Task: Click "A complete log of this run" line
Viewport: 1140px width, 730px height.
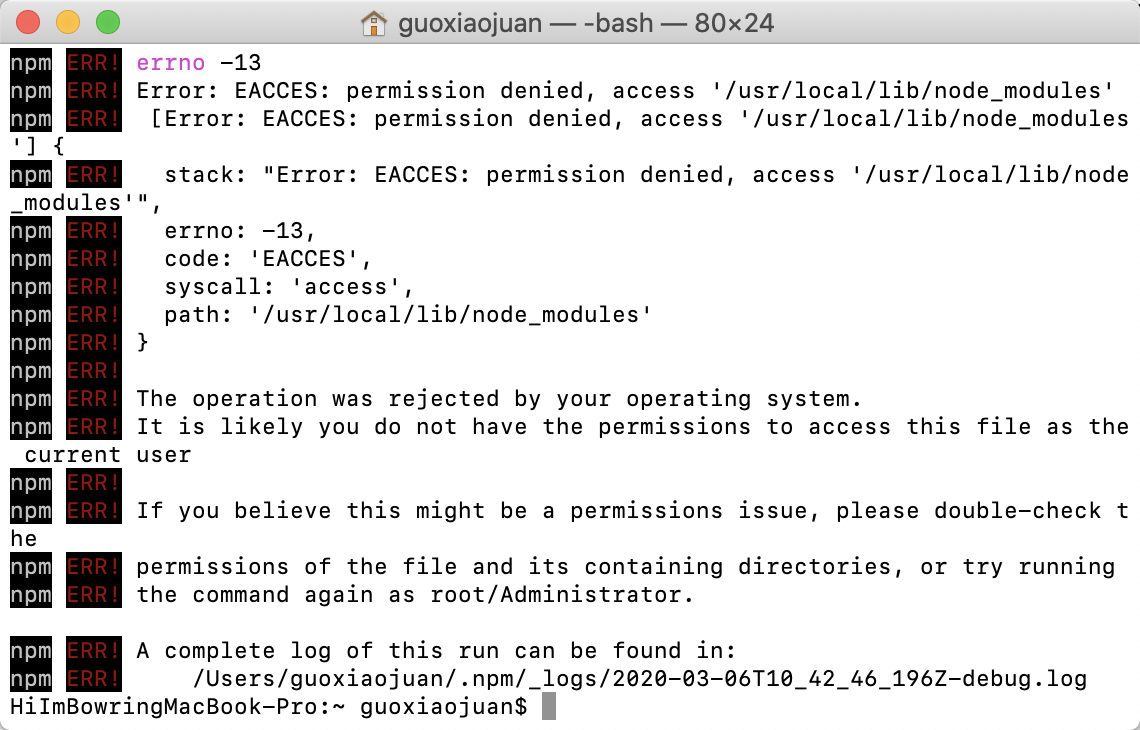Action: [435, 651]
